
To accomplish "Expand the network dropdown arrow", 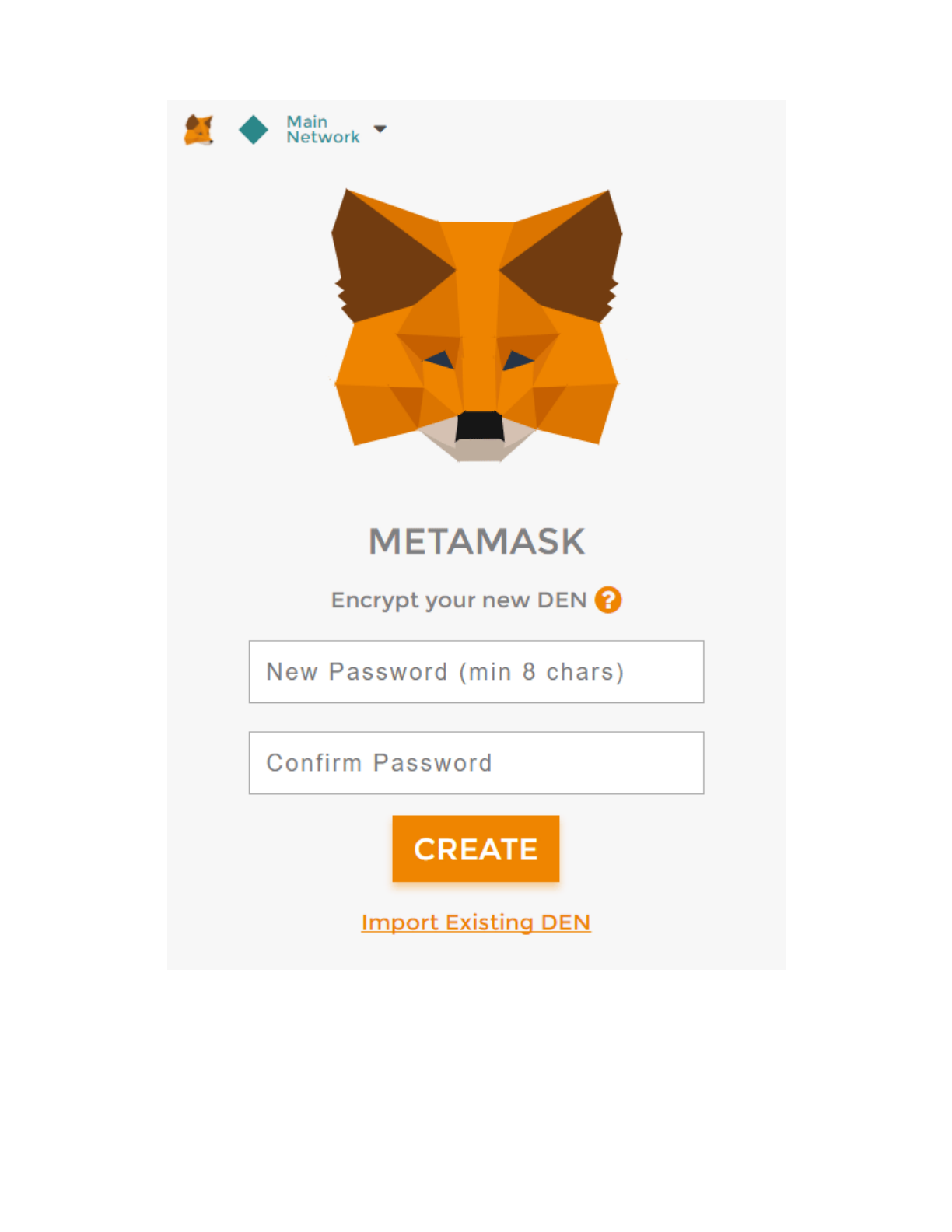I will (380, 129).
